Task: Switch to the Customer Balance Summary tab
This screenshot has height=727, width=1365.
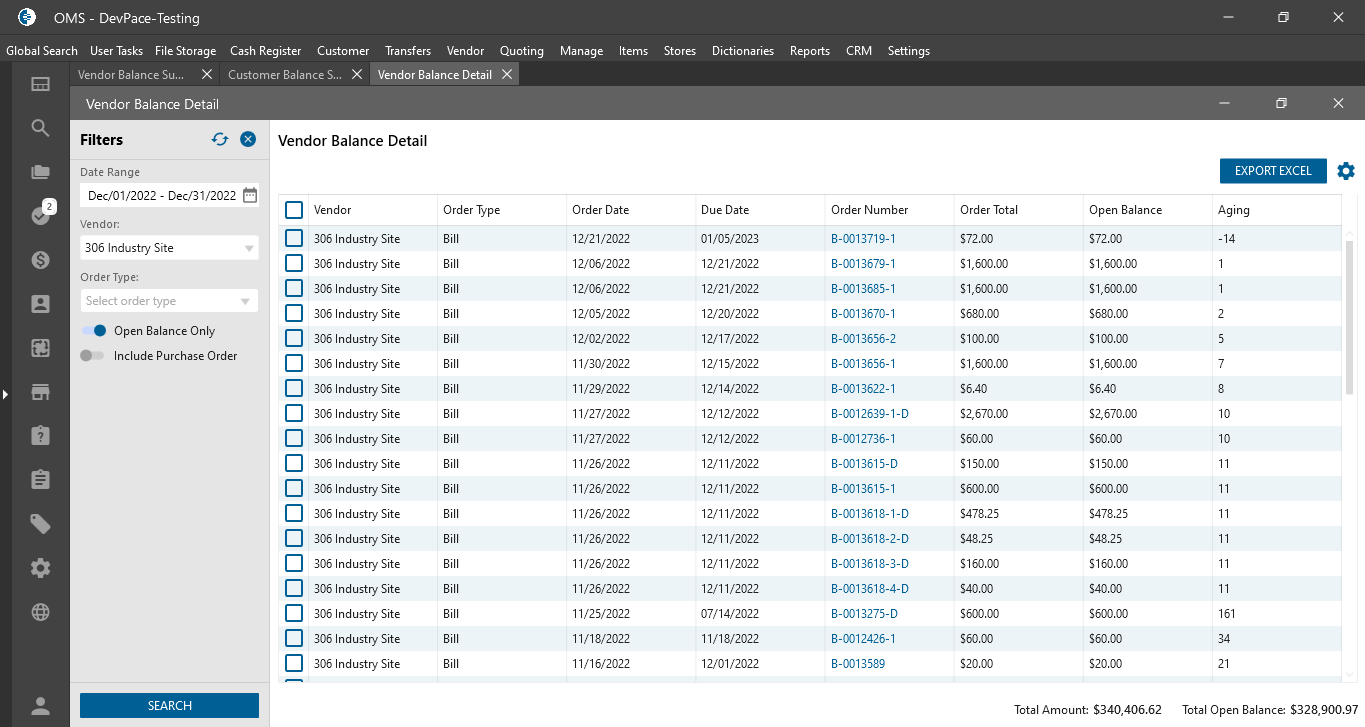Action: point(285,74)
